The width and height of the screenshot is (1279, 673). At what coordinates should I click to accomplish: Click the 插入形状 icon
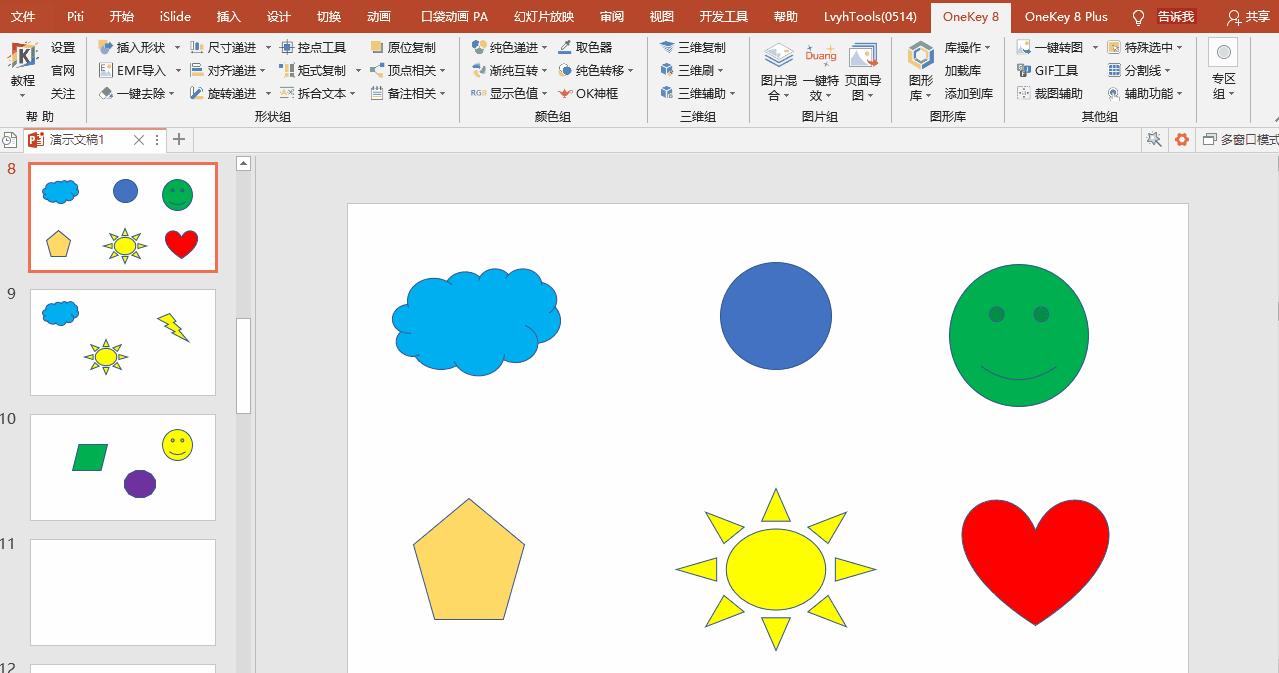click(x=106, y=47)
